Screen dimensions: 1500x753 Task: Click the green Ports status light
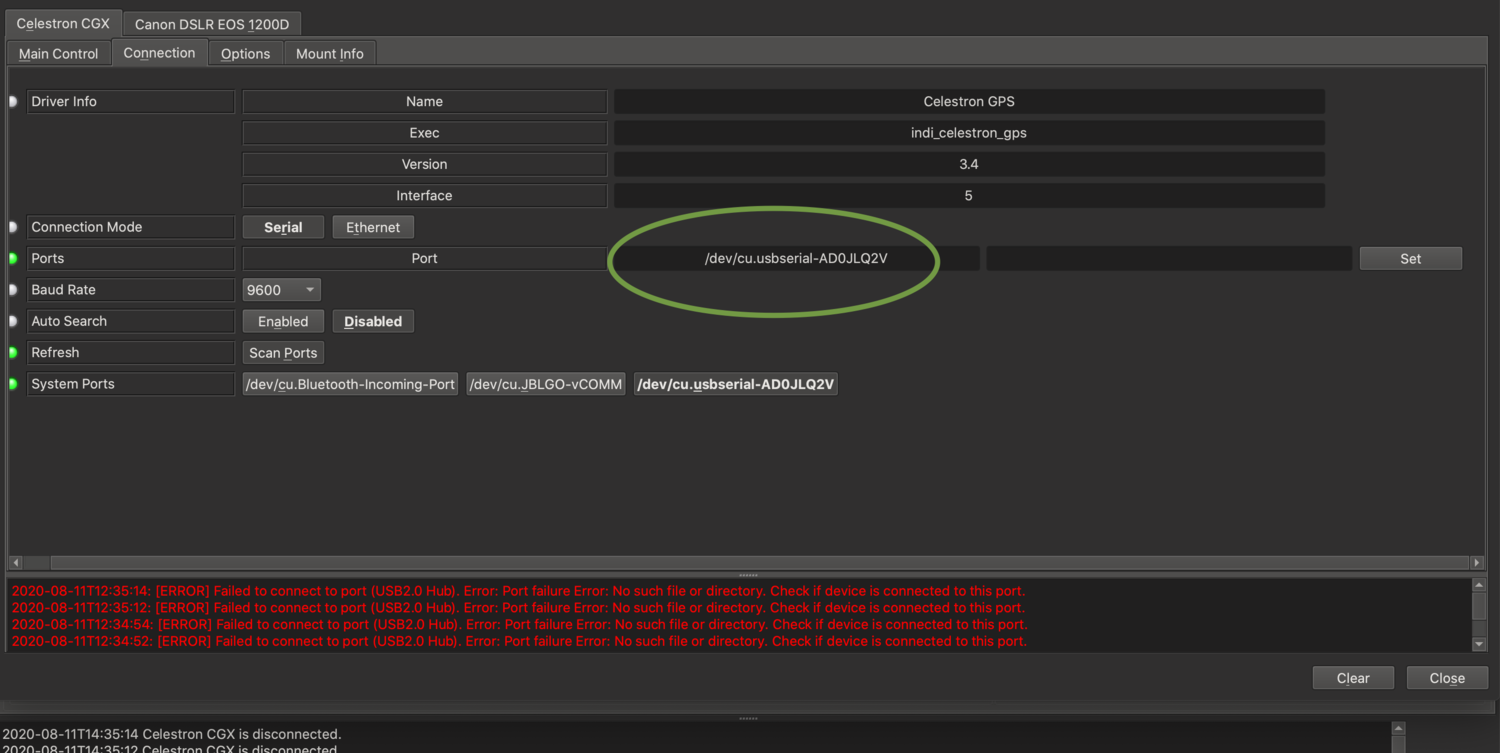point(14,259)
